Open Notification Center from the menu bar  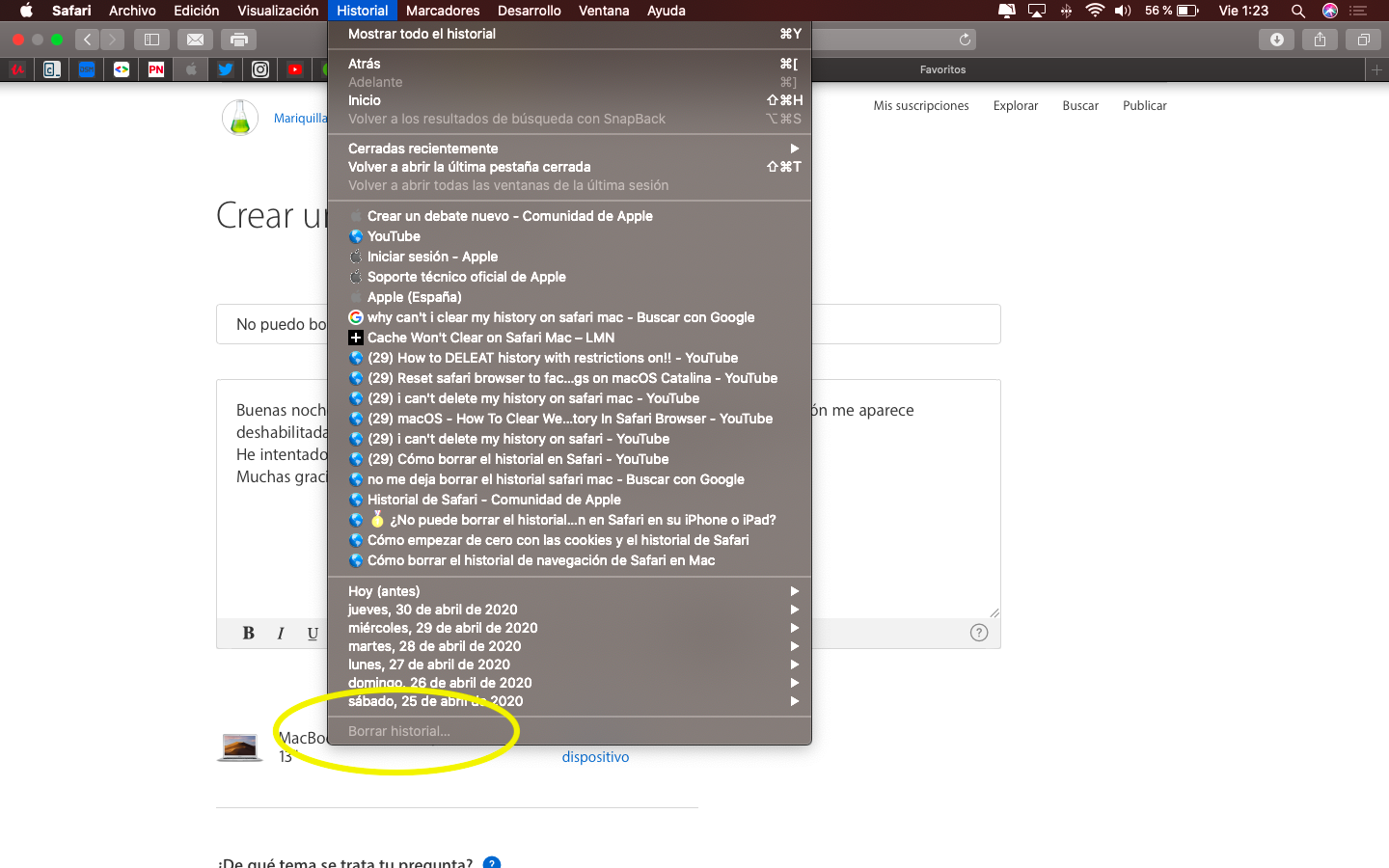click(1359, 11)
